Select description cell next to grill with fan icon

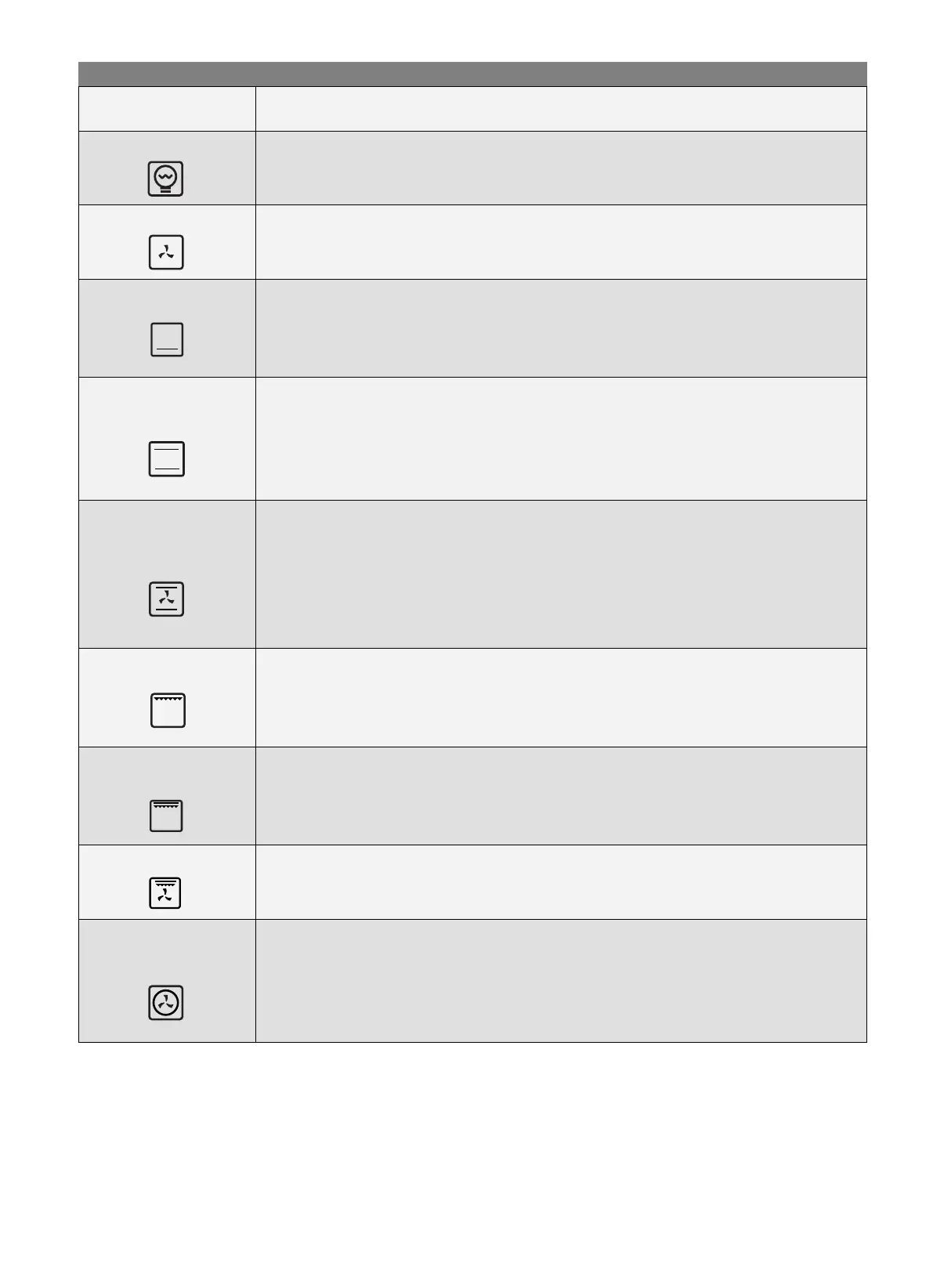(561, 882)
